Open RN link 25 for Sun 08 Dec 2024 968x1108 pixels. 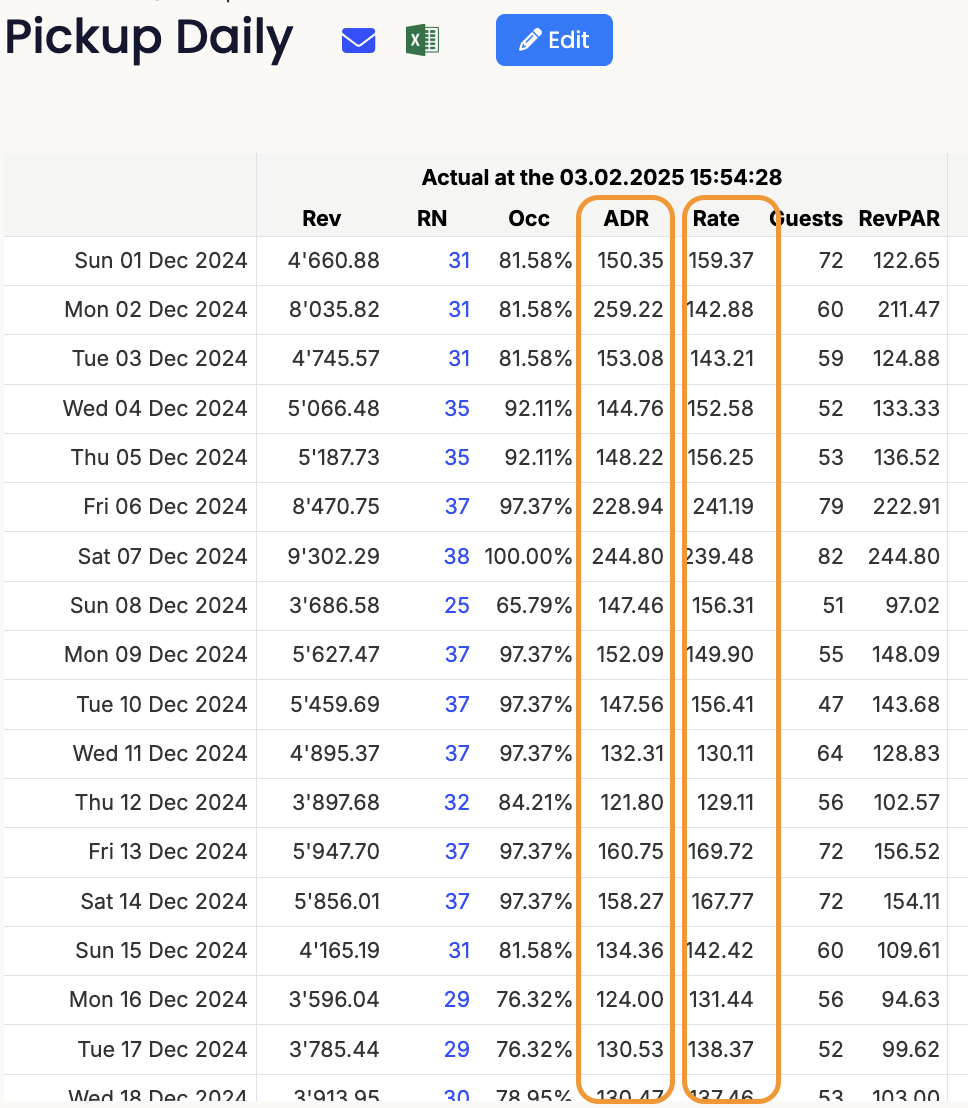(457, 605)
